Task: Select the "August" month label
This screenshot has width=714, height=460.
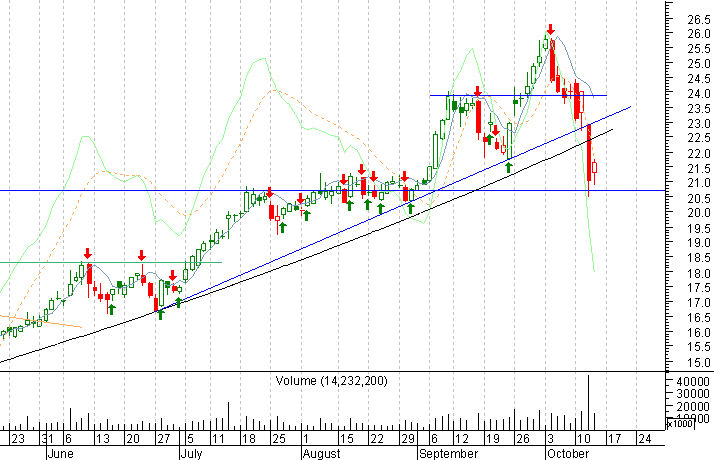Action: point(321,454)
